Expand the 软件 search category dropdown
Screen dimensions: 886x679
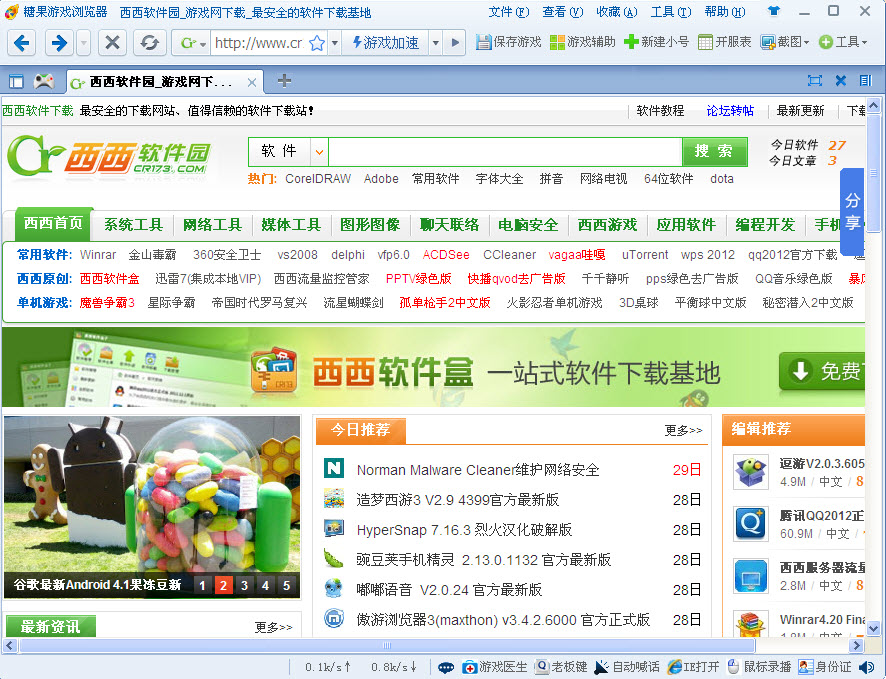coord(319,151)
